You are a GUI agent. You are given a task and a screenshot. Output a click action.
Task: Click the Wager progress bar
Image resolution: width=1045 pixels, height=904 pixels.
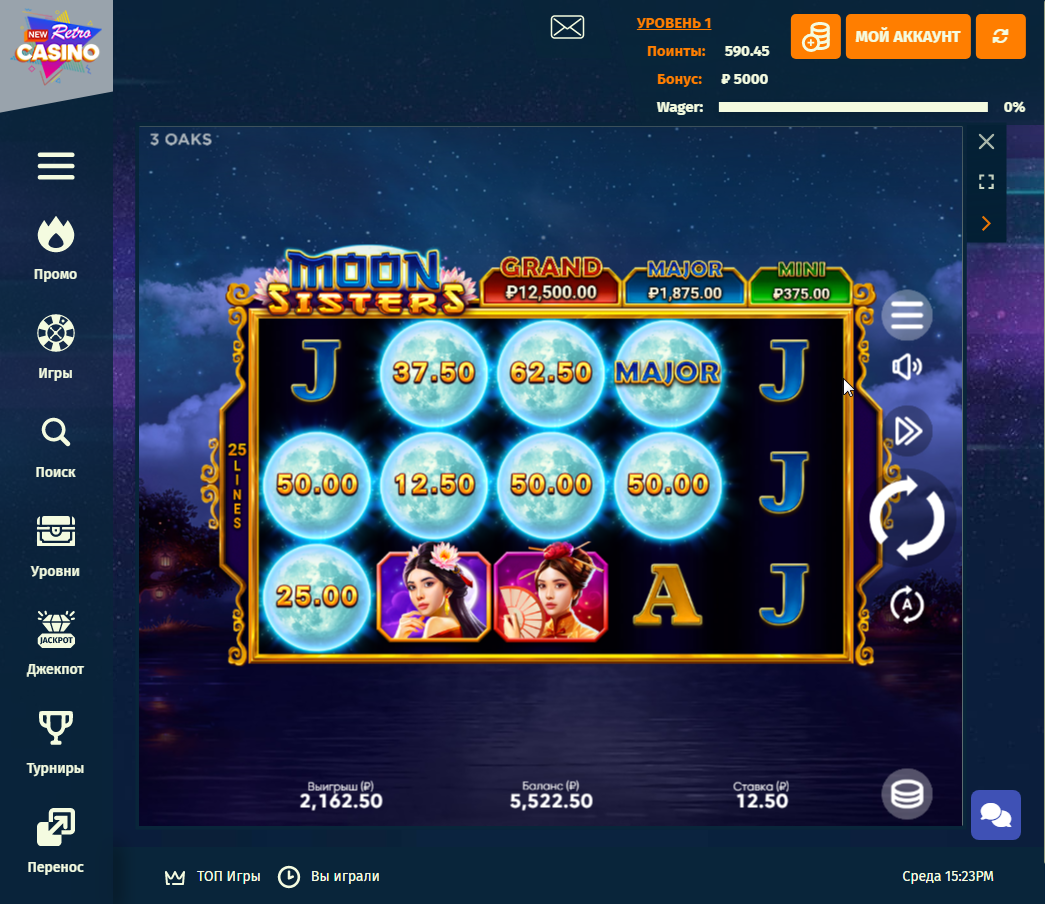(x=853, y=107)
